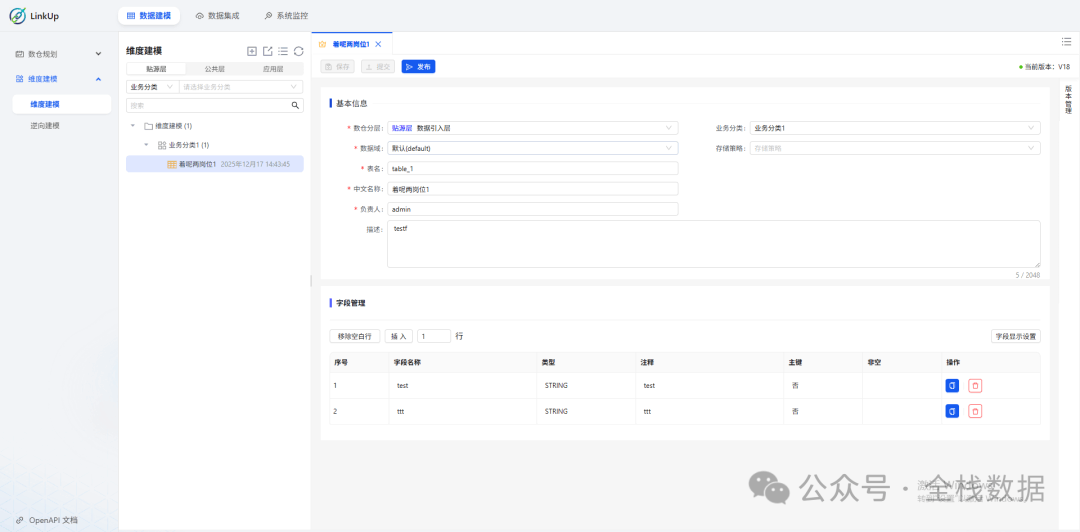
Task: Open 字段显示设置 field display settings
Action: (1015, 336)
